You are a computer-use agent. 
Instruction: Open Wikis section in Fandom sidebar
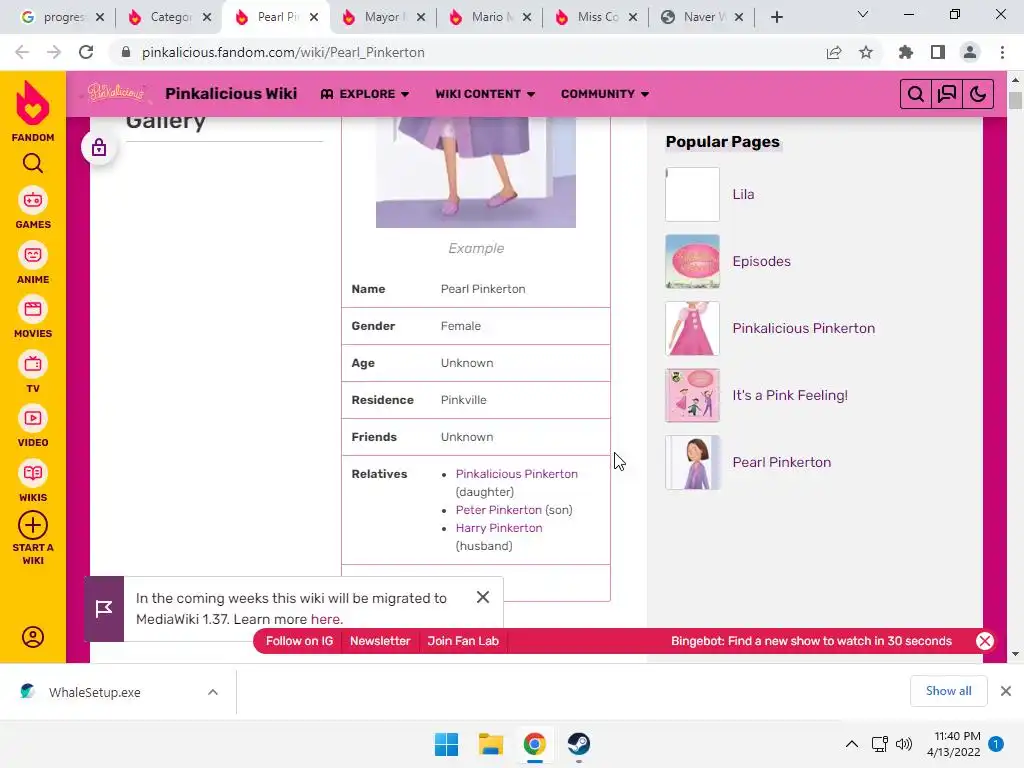pyautogui.click(x=33, y=482)
